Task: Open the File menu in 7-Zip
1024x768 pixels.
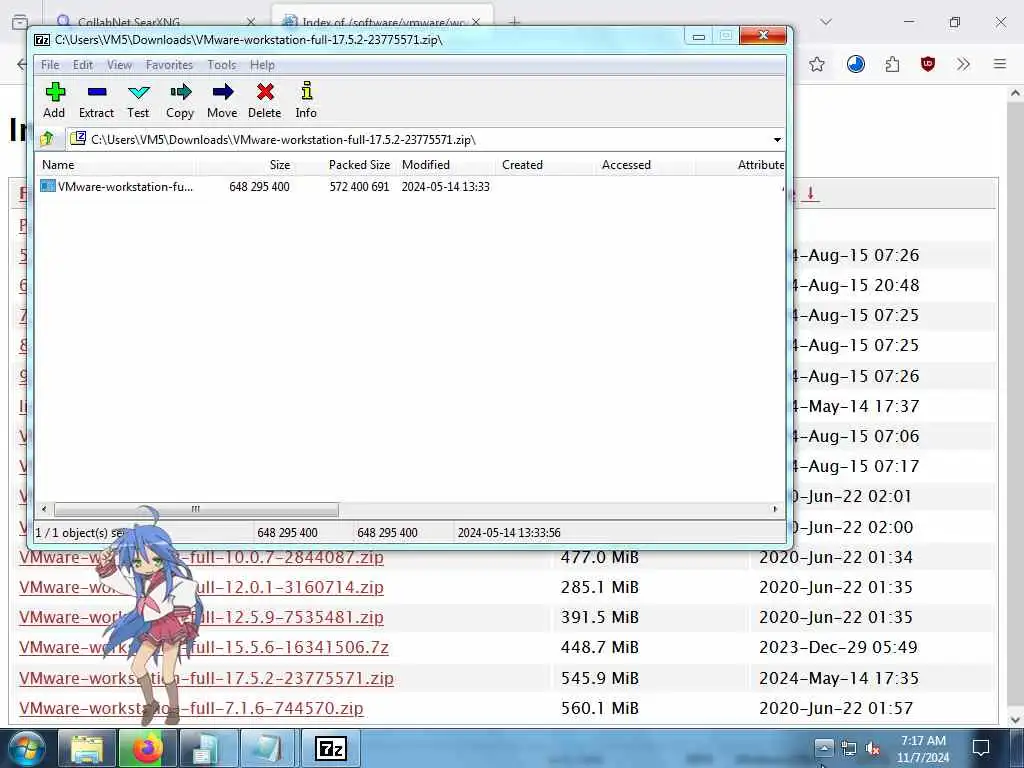Action: click(x=50, y=65)
